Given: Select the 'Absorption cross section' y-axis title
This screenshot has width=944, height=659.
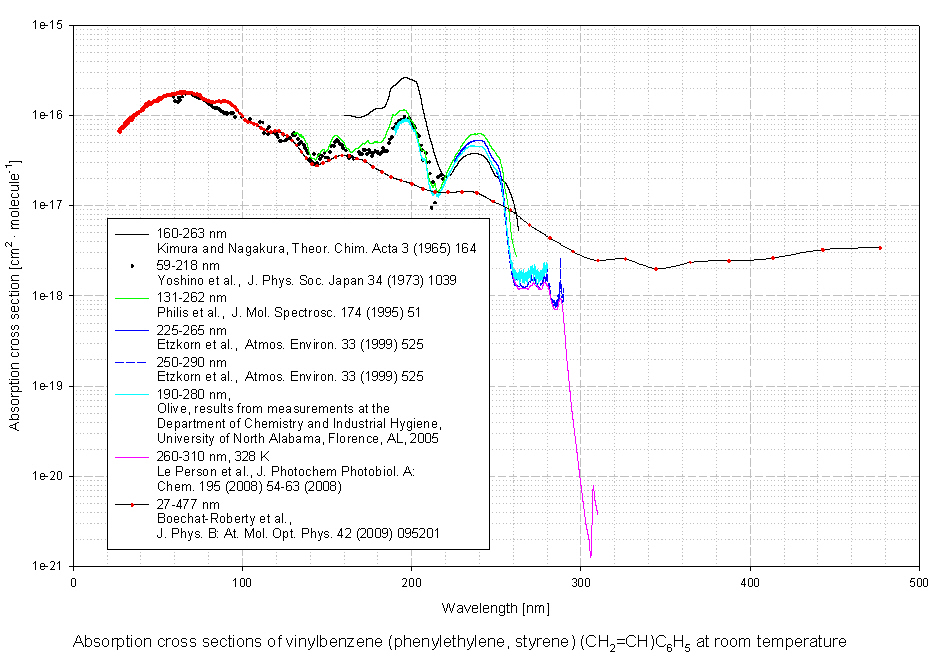Looking at the screenshot, I should point(15,295).
